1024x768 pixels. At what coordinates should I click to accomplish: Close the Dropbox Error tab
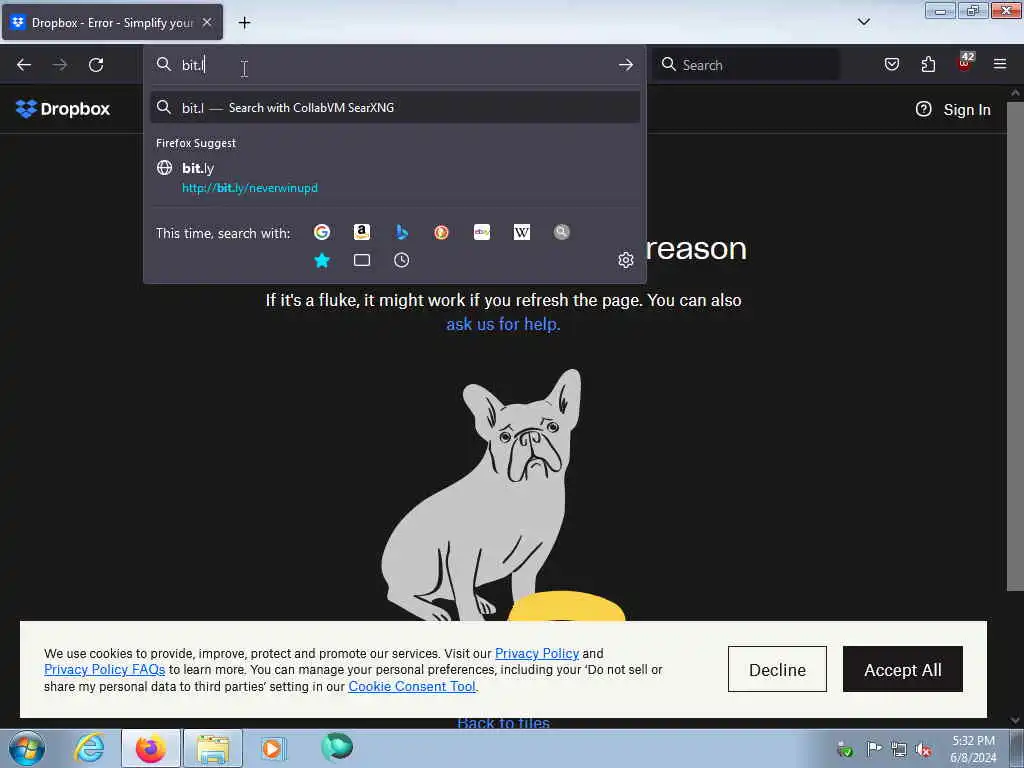pyautogui.click(x=207, y=22)
